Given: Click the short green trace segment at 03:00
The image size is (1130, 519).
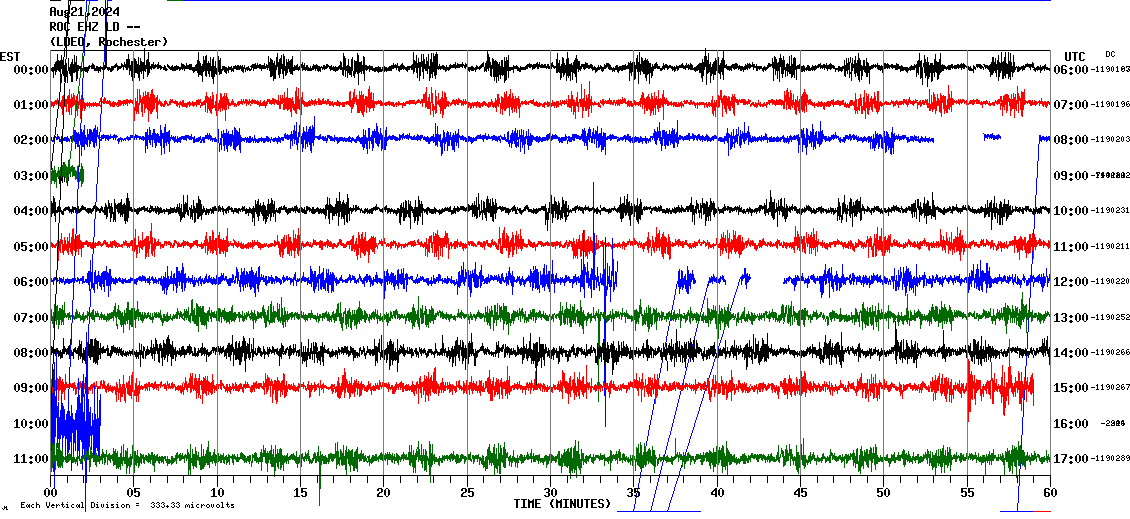Looking at the screenshot, I should click(x=67, y=174).
